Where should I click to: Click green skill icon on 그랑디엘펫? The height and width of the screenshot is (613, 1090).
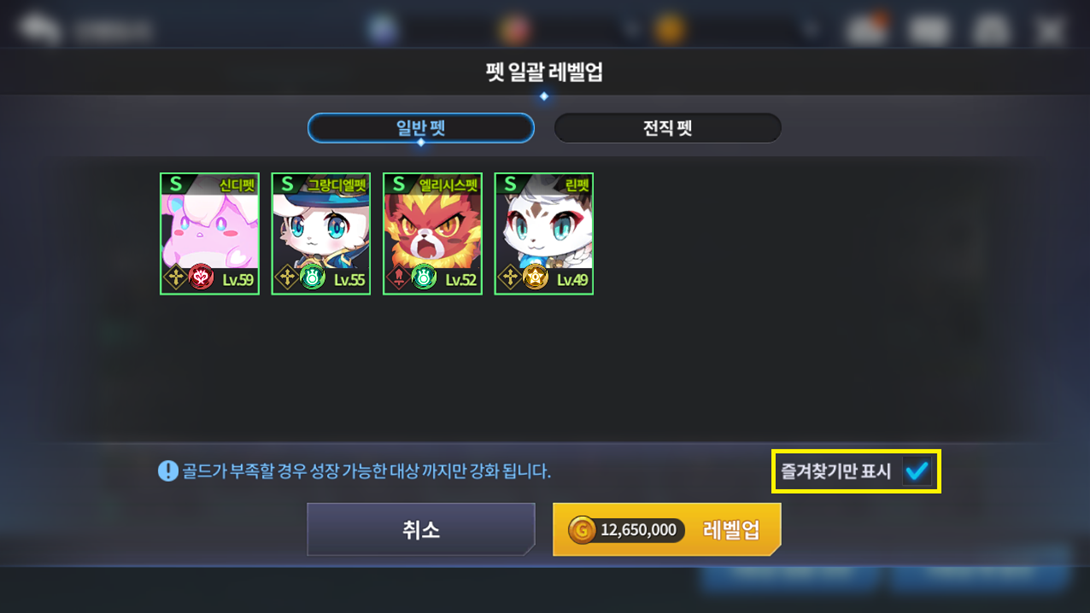[313, 277]
